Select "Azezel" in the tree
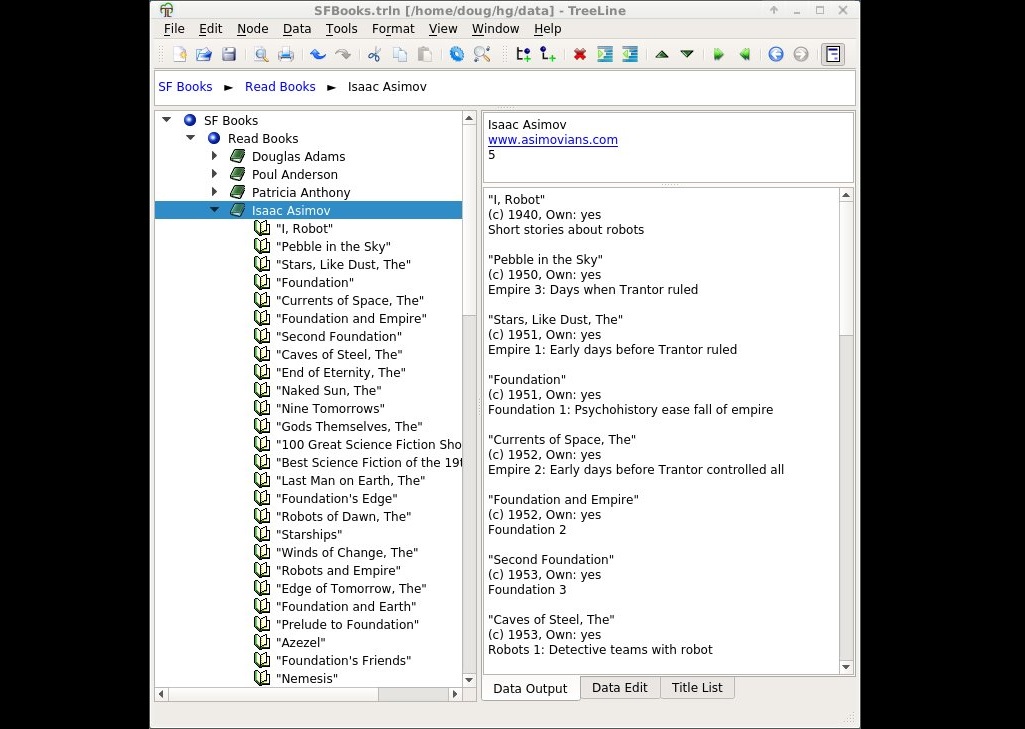This screenshot has height=729, width=1025. point(301,642)
